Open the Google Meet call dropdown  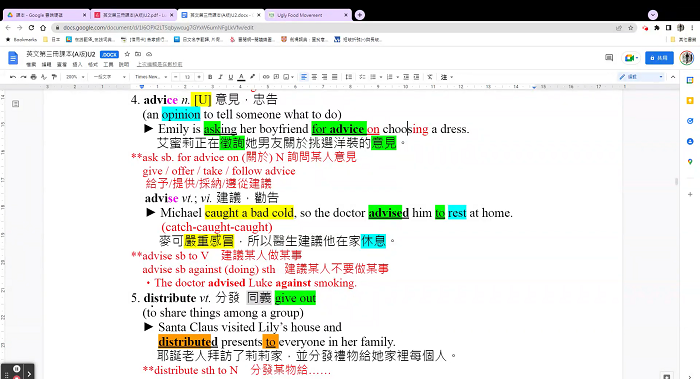point(631,58)
